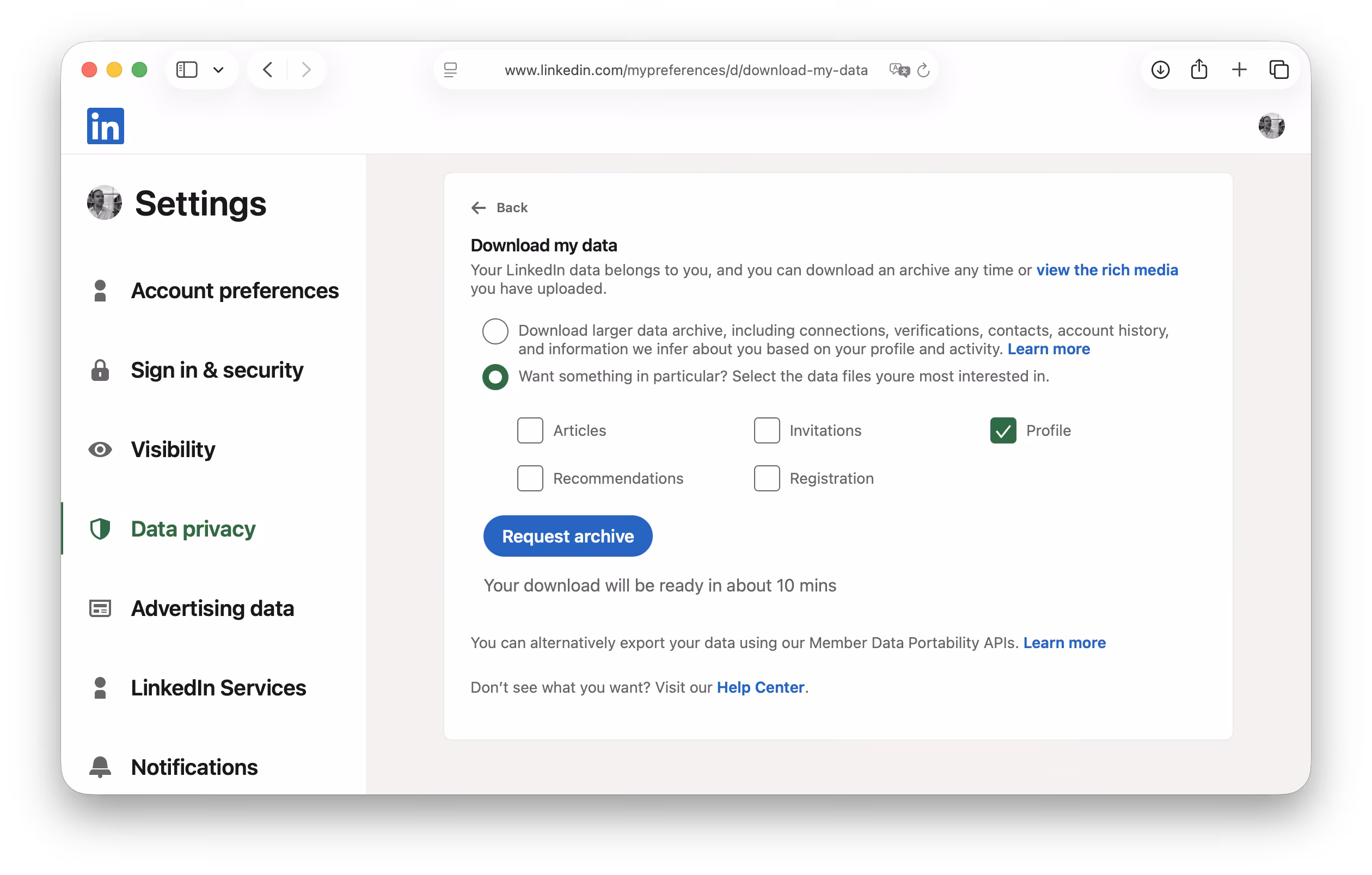
Task: Uncheck the Profile checkbox
Action: coord(1003,430)
